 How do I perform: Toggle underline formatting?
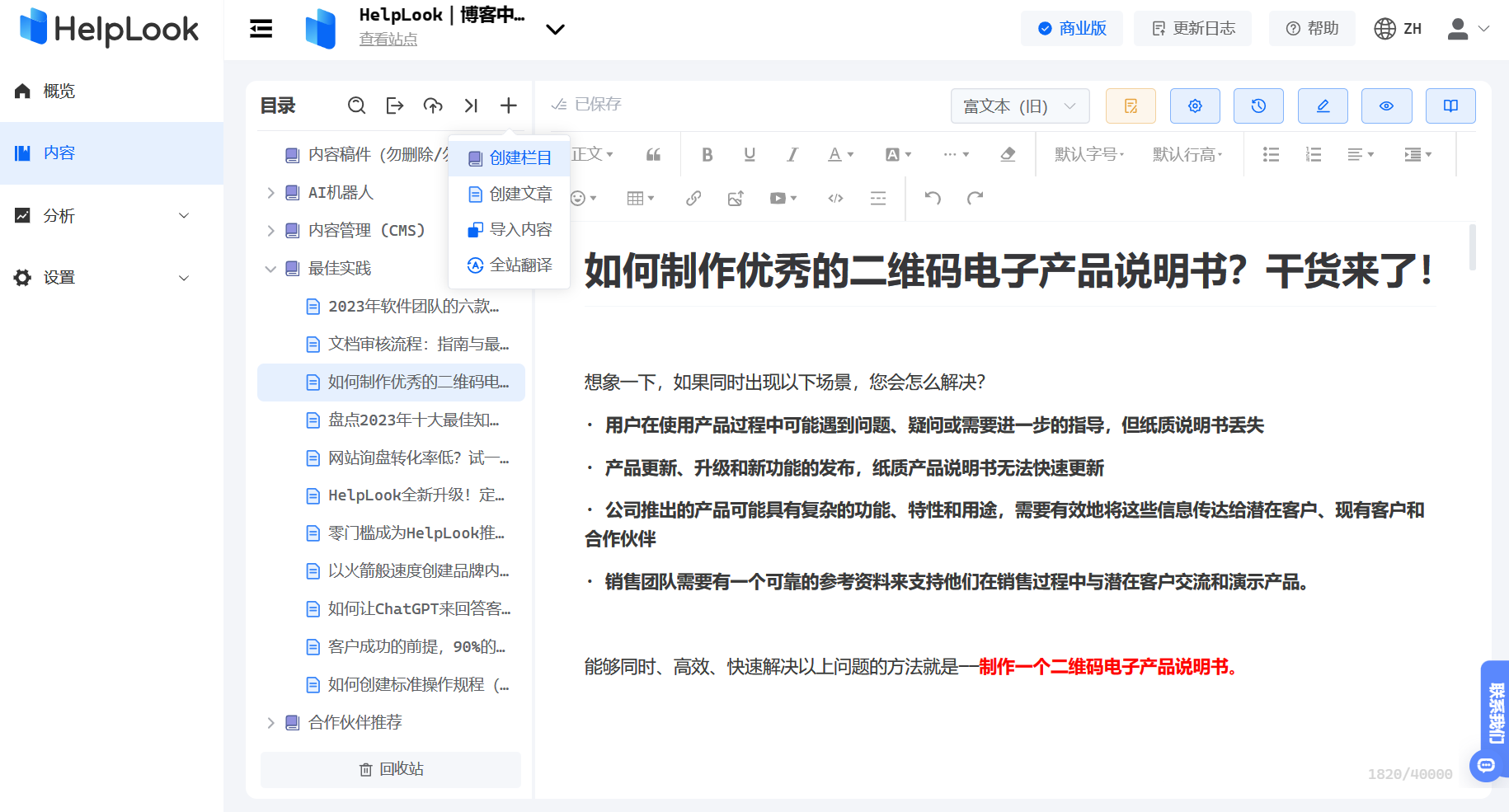(x=750, y=154)
